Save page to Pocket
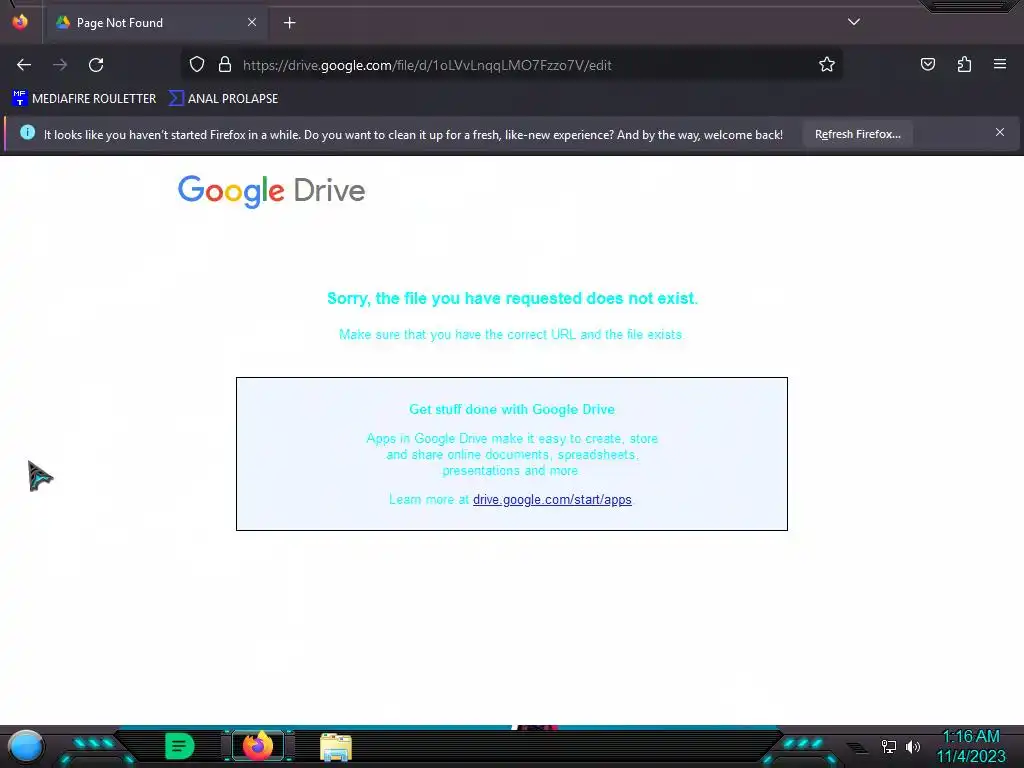This screenshot has width=1024, height=768. [928, 64]
